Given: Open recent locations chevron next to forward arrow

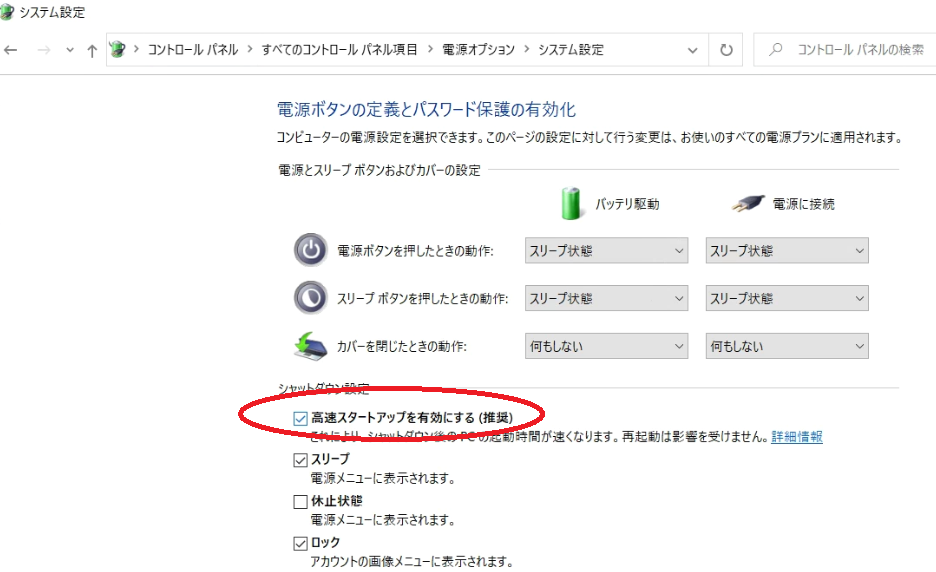Looking at the screenshot, I should point(70,50).
